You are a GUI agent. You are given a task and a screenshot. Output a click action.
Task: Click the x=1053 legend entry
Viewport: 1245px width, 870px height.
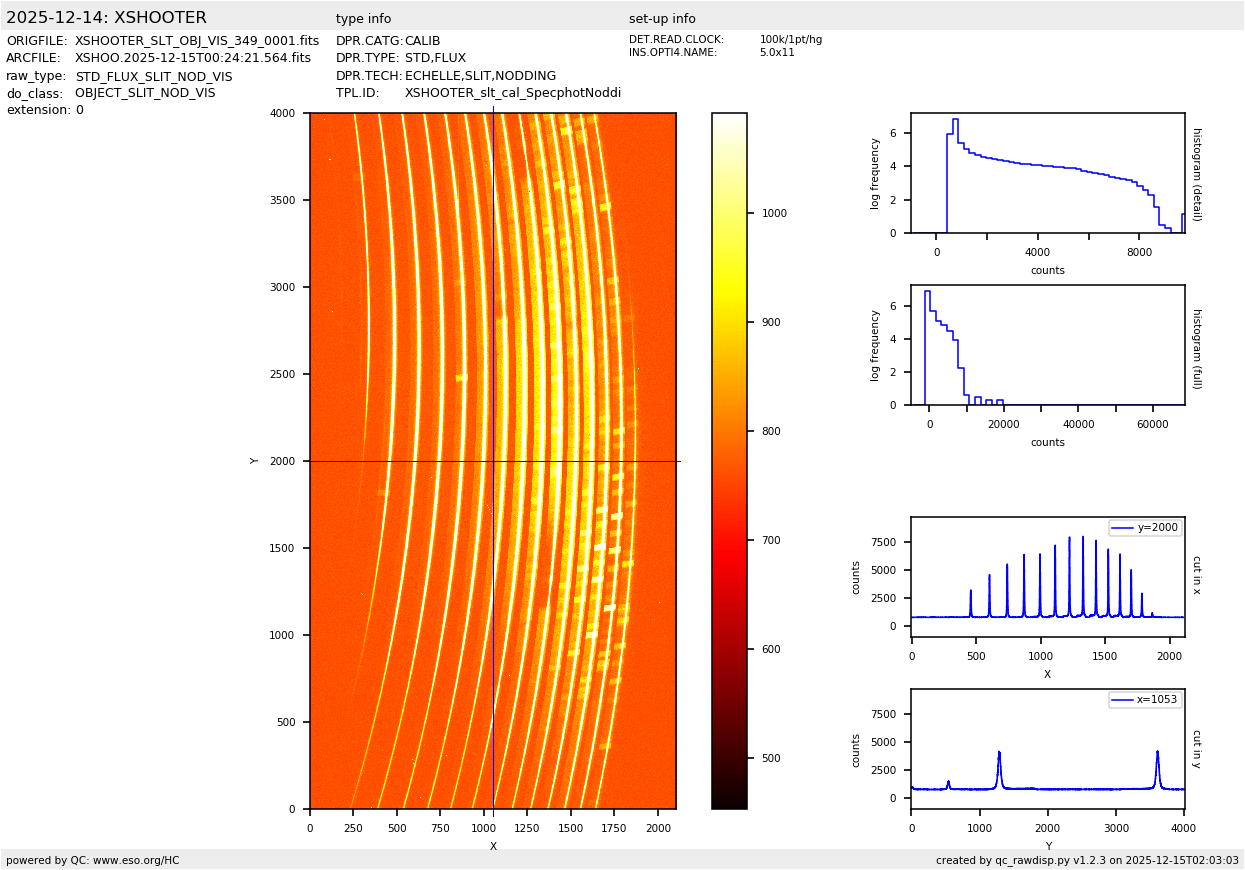tap(1145, 700)
